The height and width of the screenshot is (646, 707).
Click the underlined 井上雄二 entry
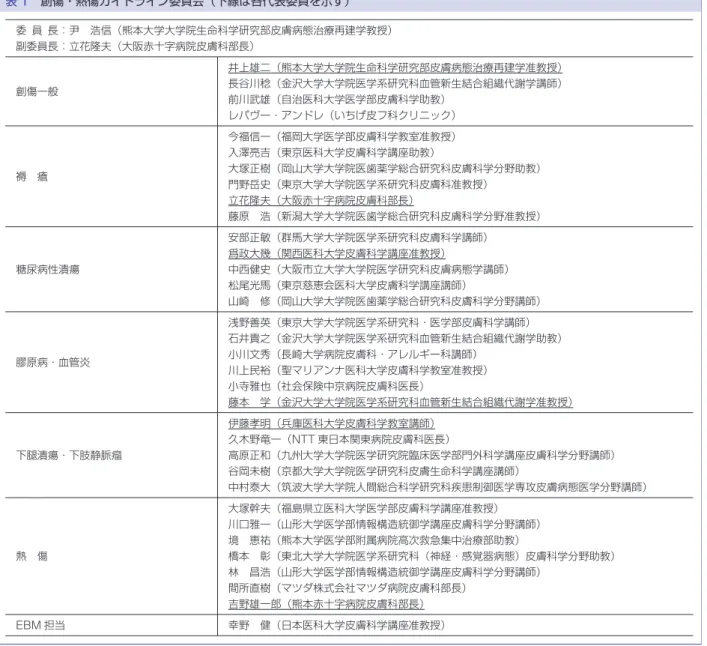(395, 68)
